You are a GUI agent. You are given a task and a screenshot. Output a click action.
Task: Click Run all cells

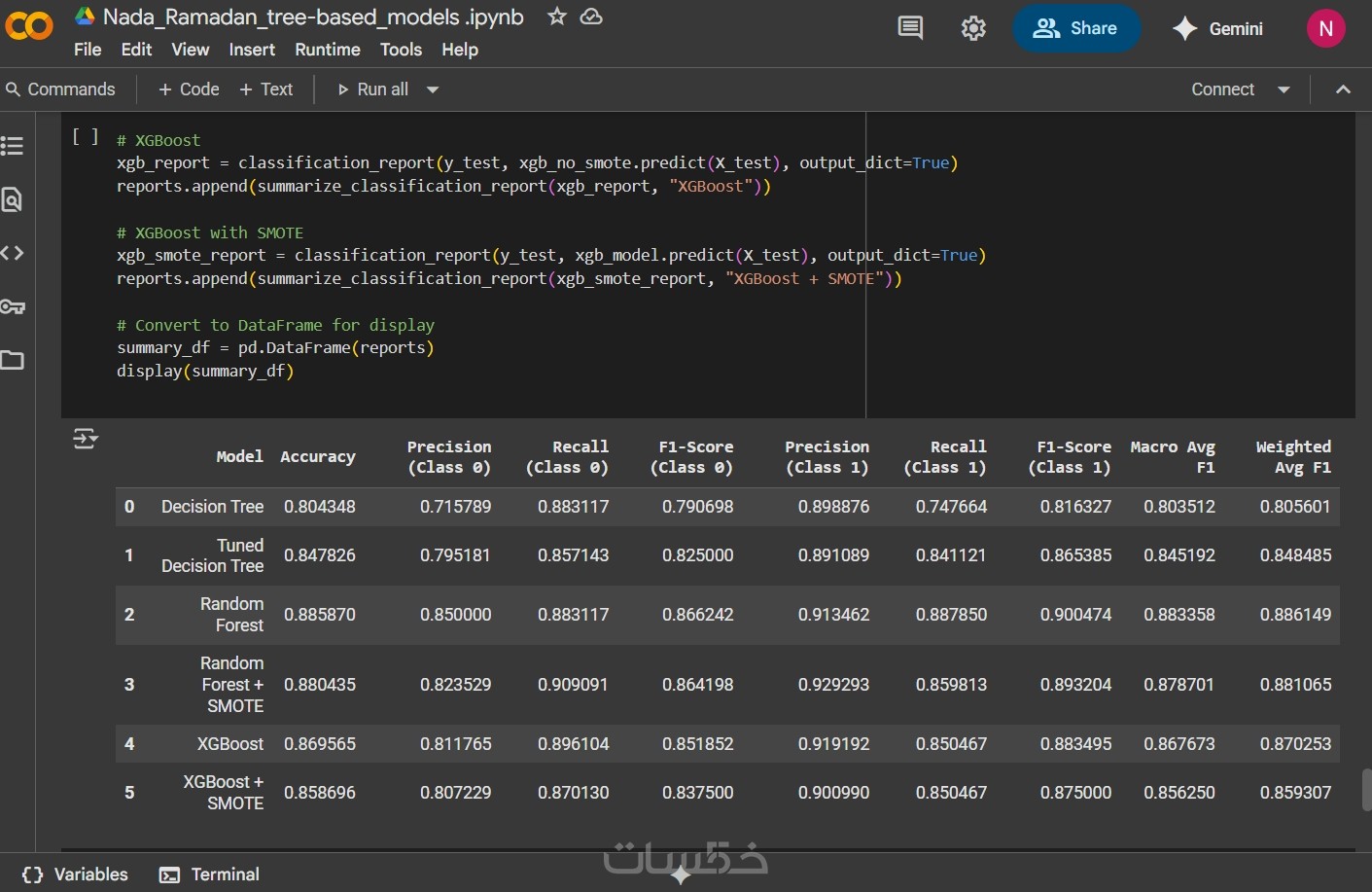[x=372, y=89]
